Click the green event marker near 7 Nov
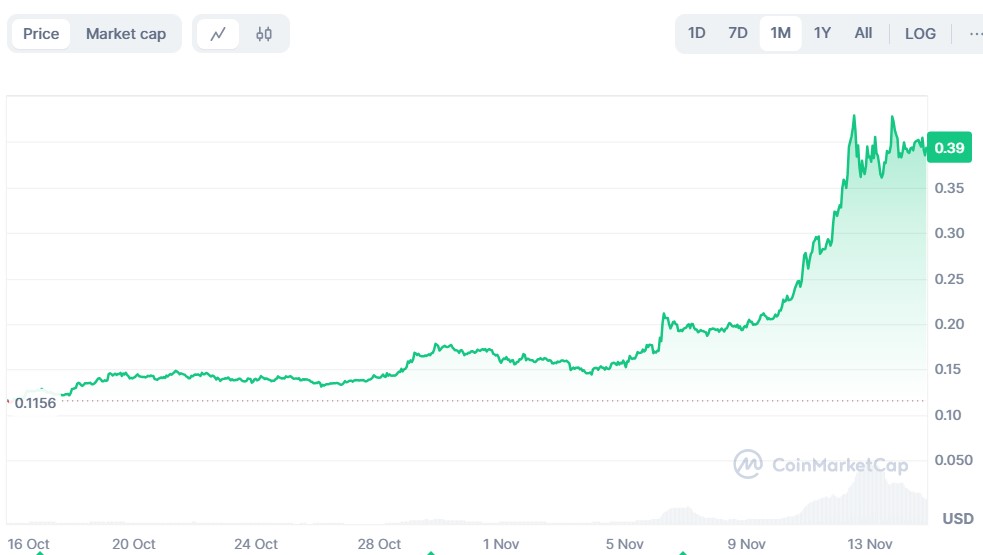 click(683, 552)
